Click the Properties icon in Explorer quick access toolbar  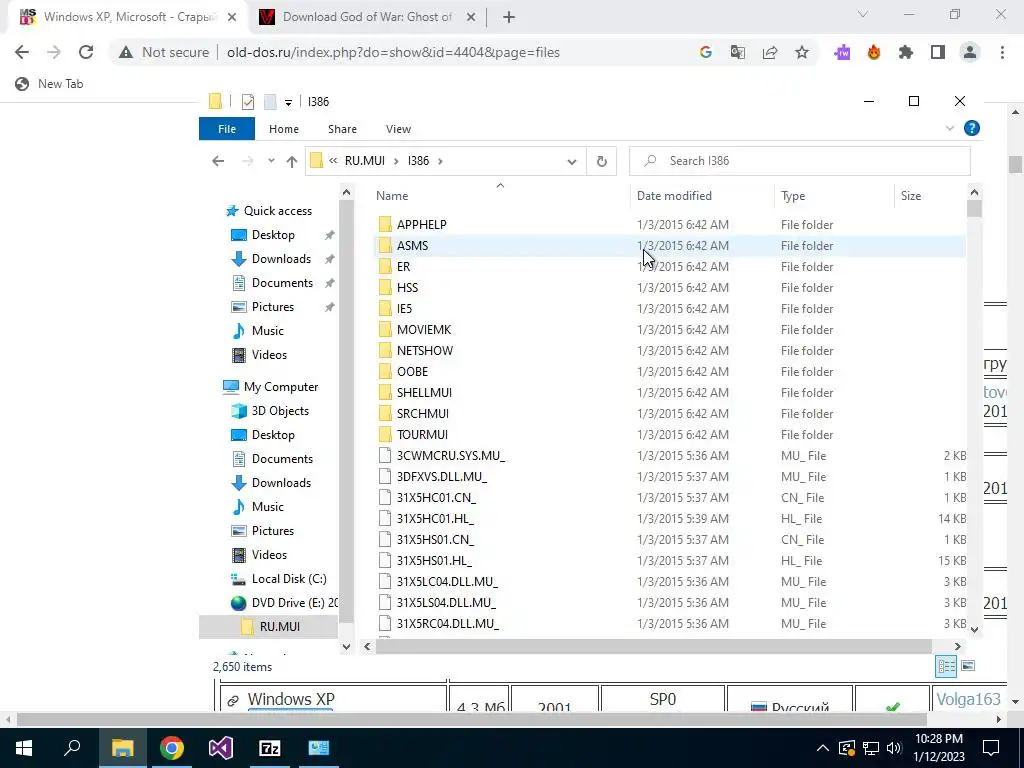click(248, 101)
